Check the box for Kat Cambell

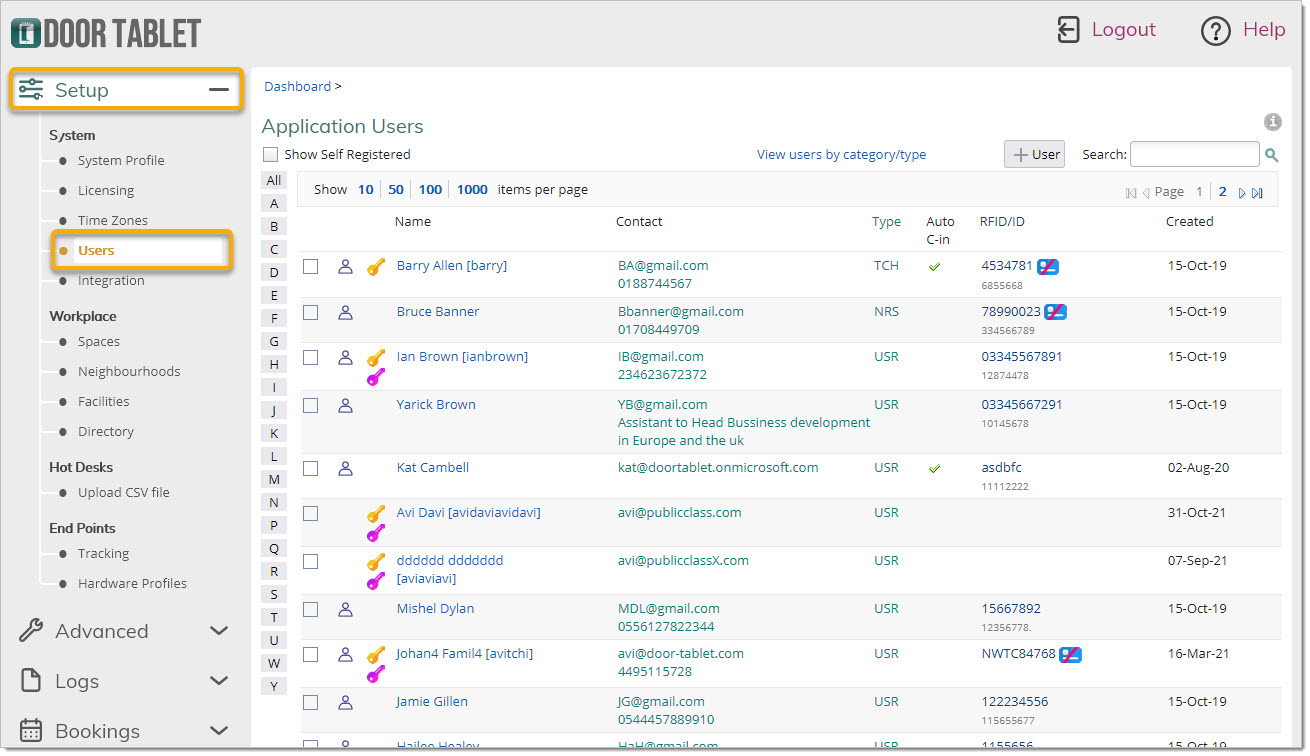point(311,468)
